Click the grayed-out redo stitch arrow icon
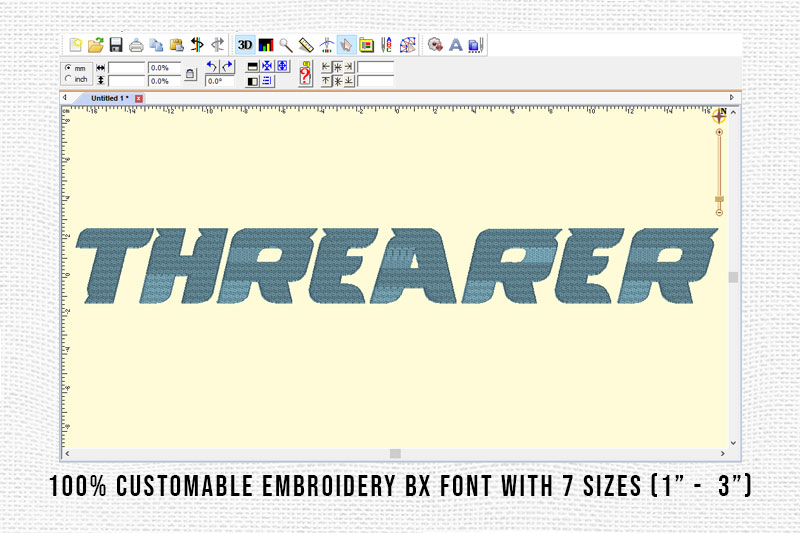The image size is (800, 533). (x=217, y=45)
